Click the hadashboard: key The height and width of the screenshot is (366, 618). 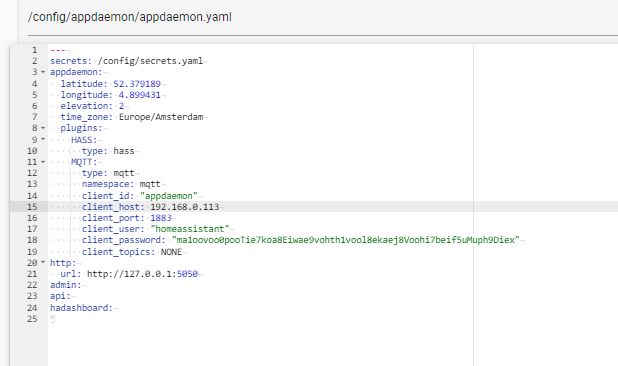point(81,308)
